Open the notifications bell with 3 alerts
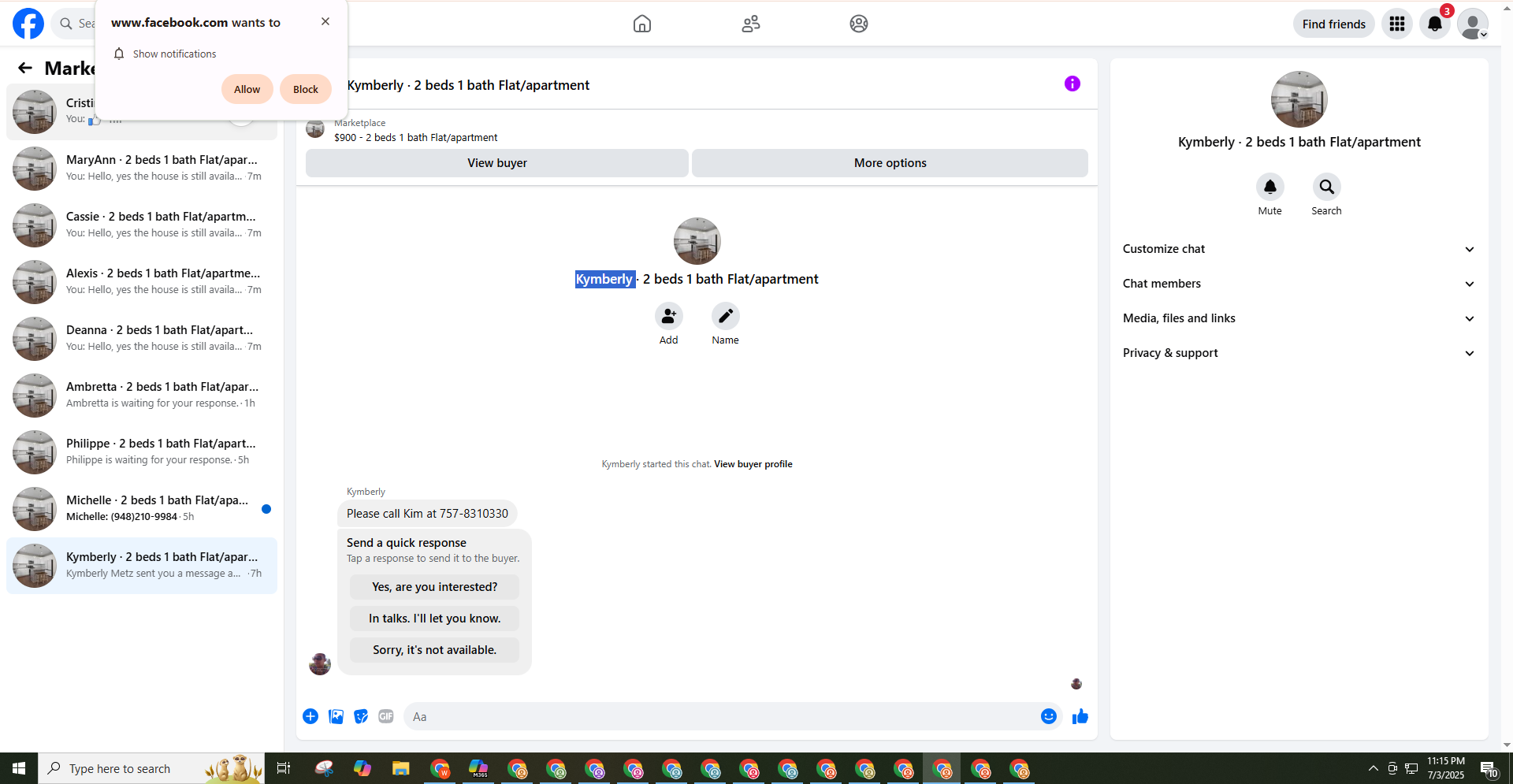Viewport: 1513px width, 784px height. (x=1435, y=24)
